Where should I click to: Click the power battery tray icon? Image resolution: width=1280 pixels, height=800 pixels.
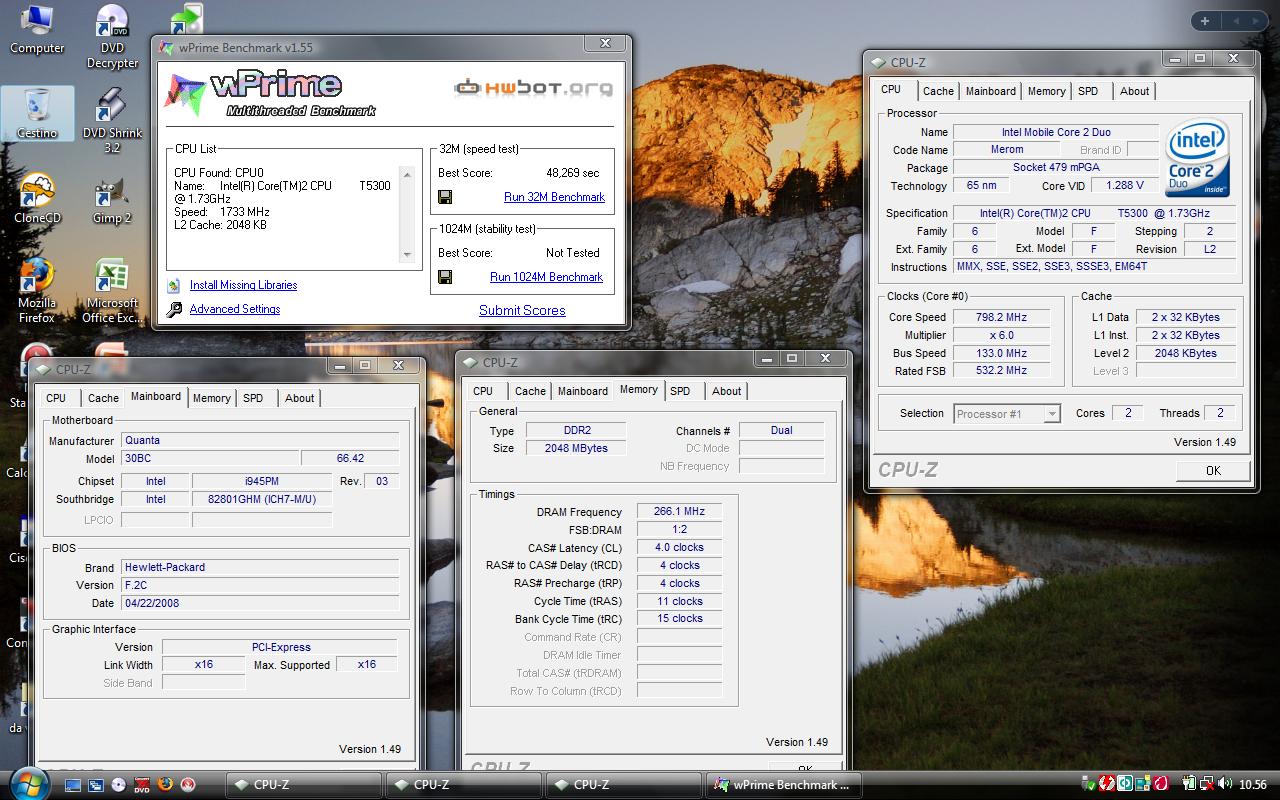pyautogui.click(x=1190, y=784)
